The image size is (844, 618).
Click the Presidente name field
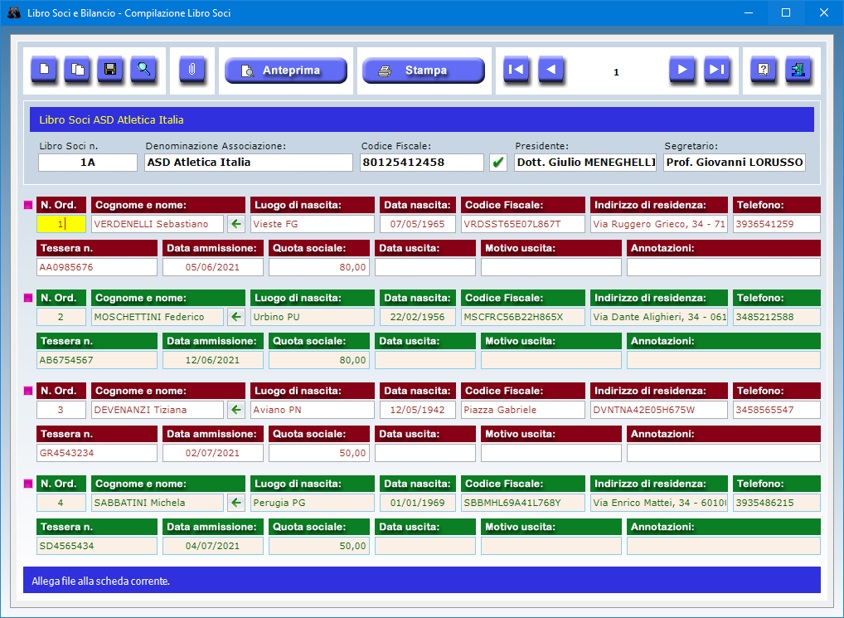point(585,163)
